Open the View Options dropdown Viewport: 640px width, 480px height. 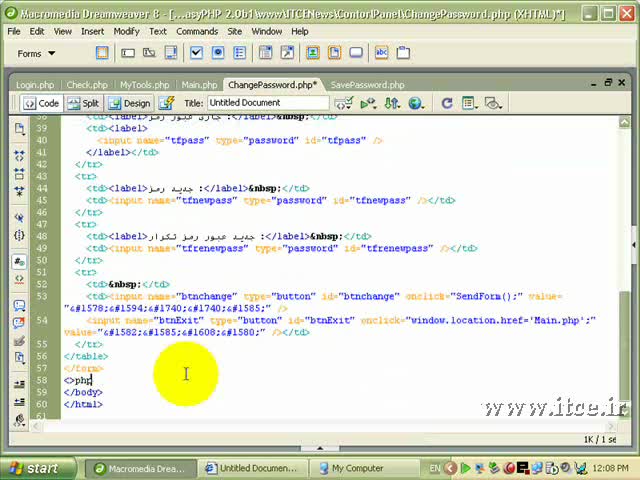(x=470, y=103)
